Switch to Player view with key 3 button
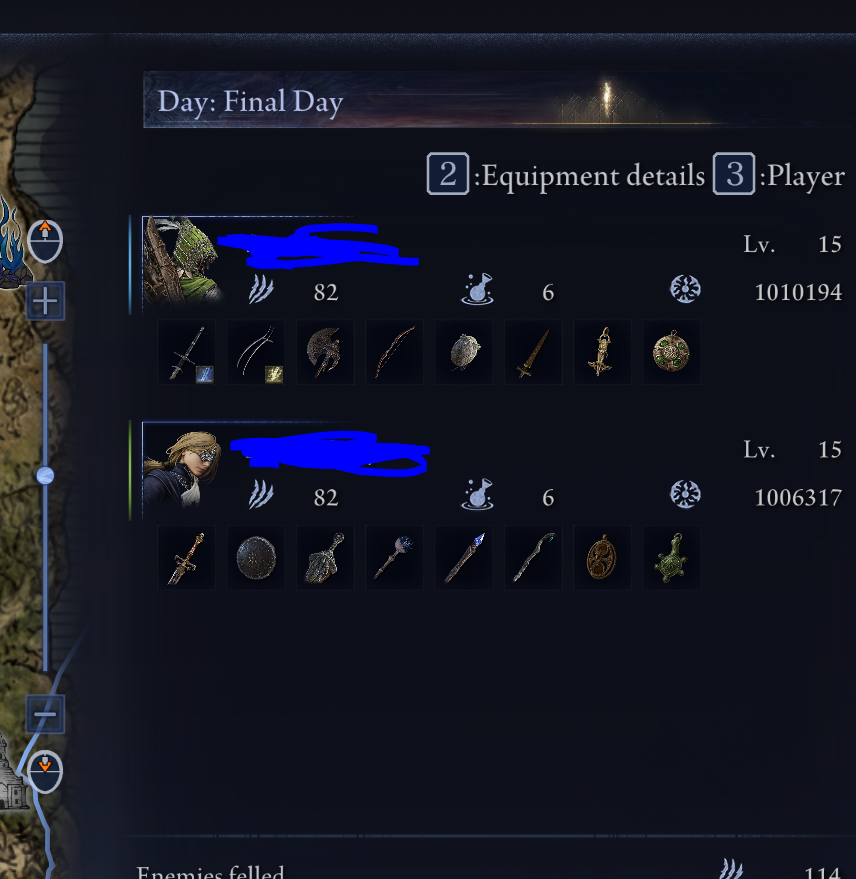Screen dimensions: 856x879 coord(734,174)
